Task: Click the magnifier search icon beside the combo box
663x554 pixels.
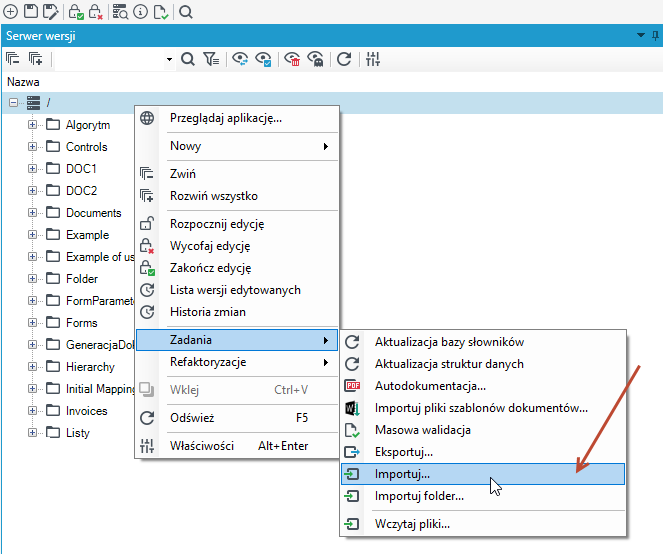Action: [x=188, y=59]
